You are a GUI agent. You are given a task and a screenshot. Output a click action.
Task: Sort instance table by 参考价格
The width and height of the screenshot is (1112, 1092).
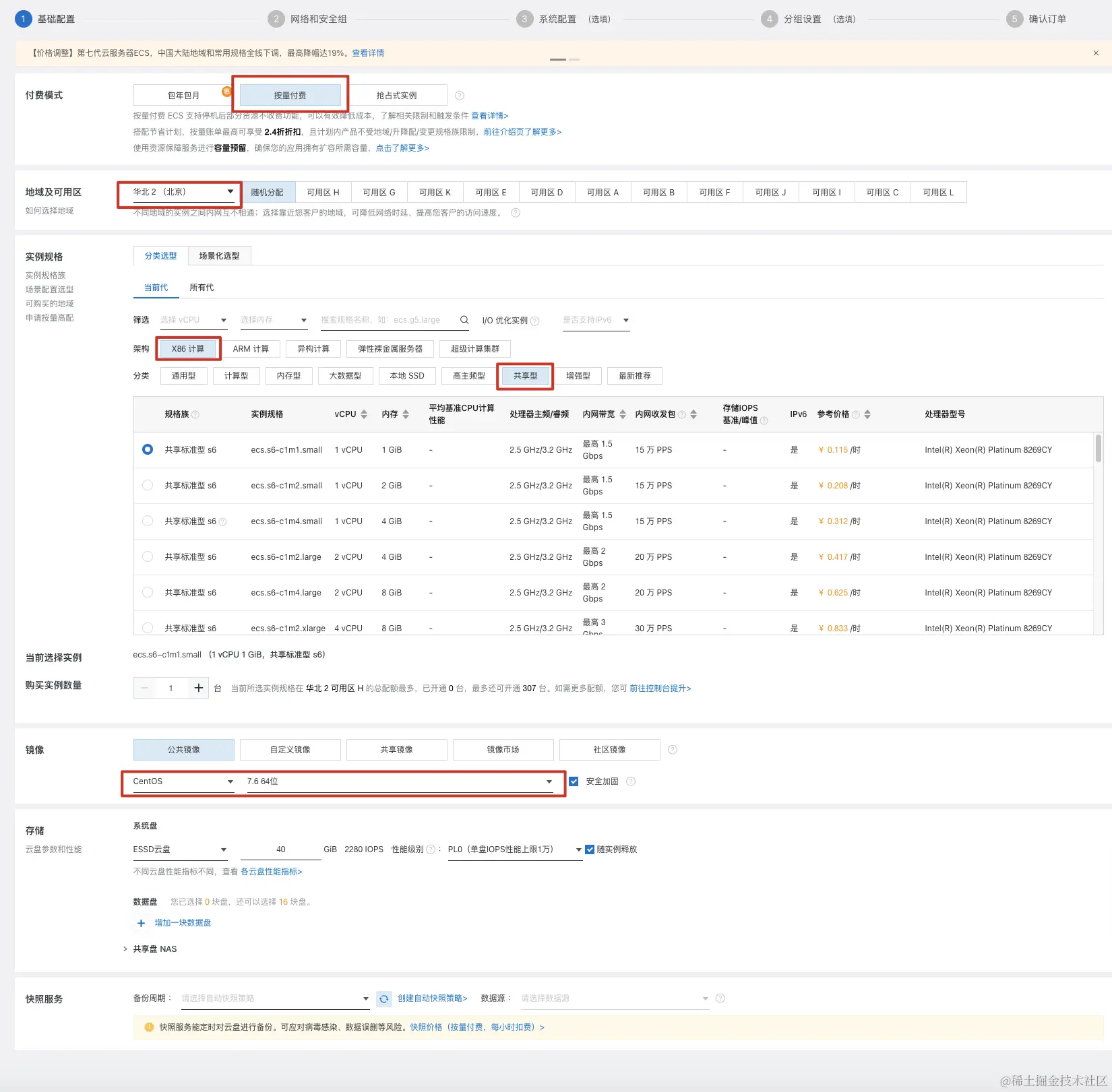[x=867, y=414]
